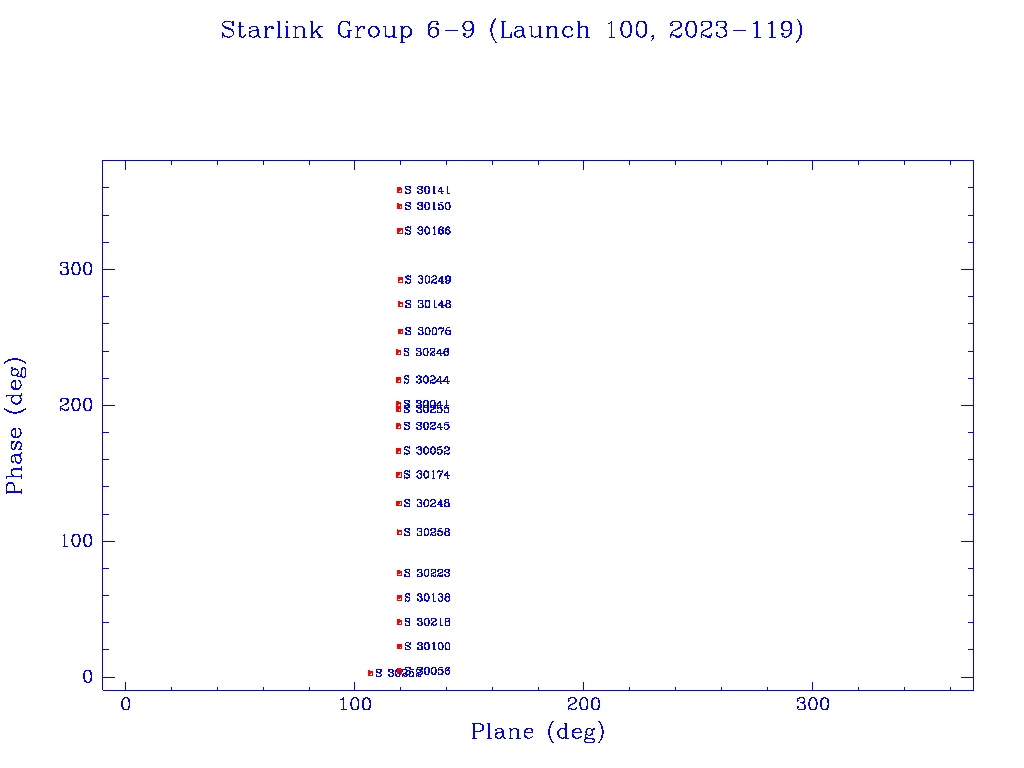Select the "S 30100" satellite label
The height and width of the screenshot is (768, 1024).
(426, 646)
